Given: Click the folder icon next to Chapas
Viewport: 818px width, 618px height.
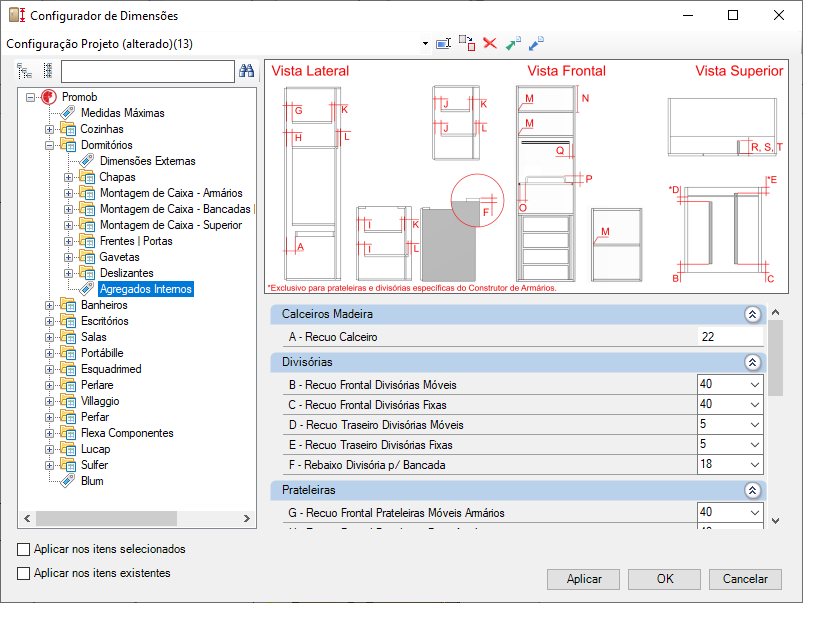Looking at the screenshot, I should point(87,177).
